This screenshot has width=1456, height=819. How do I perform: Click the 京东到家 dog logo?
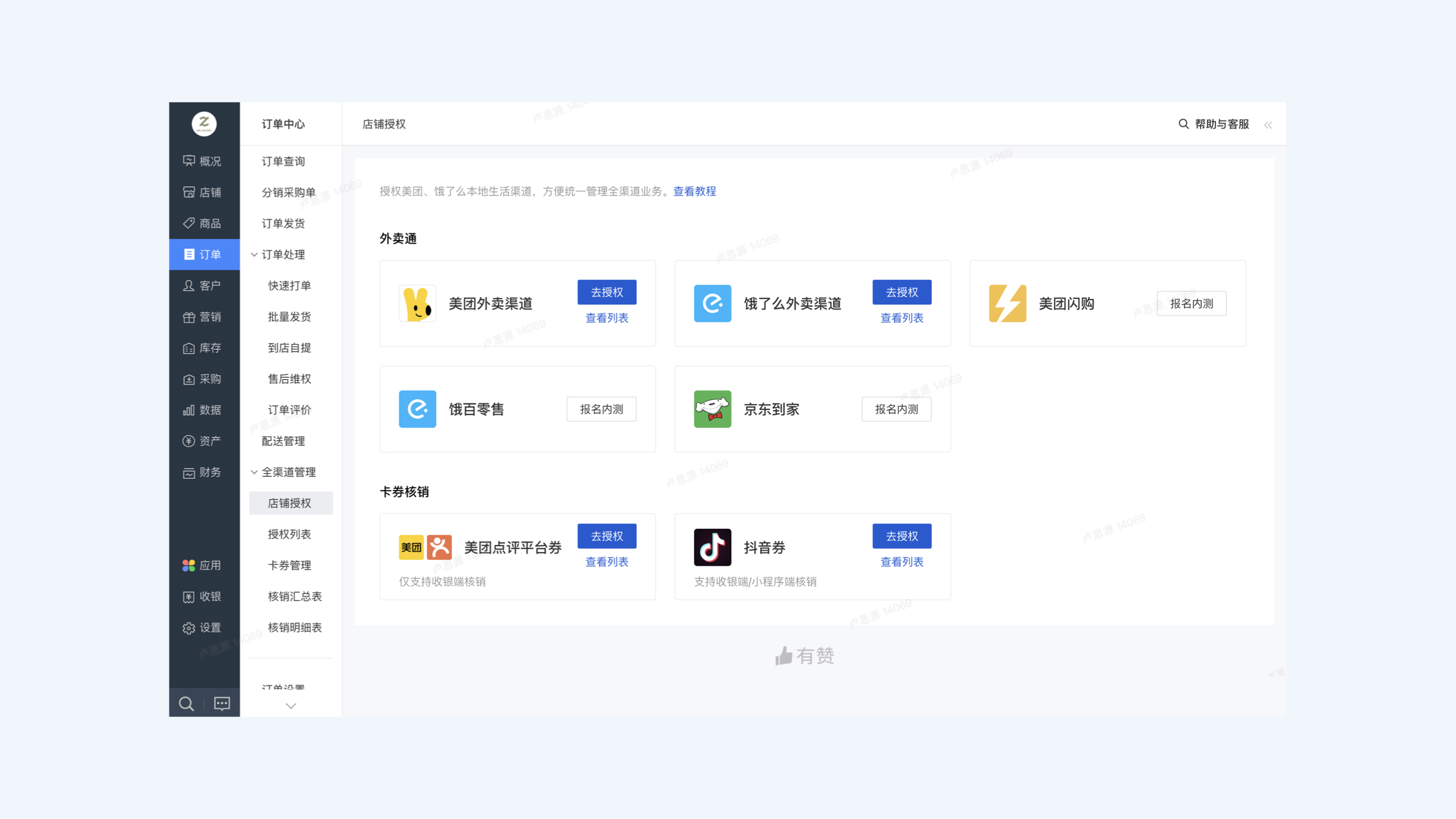pos(712,409)
